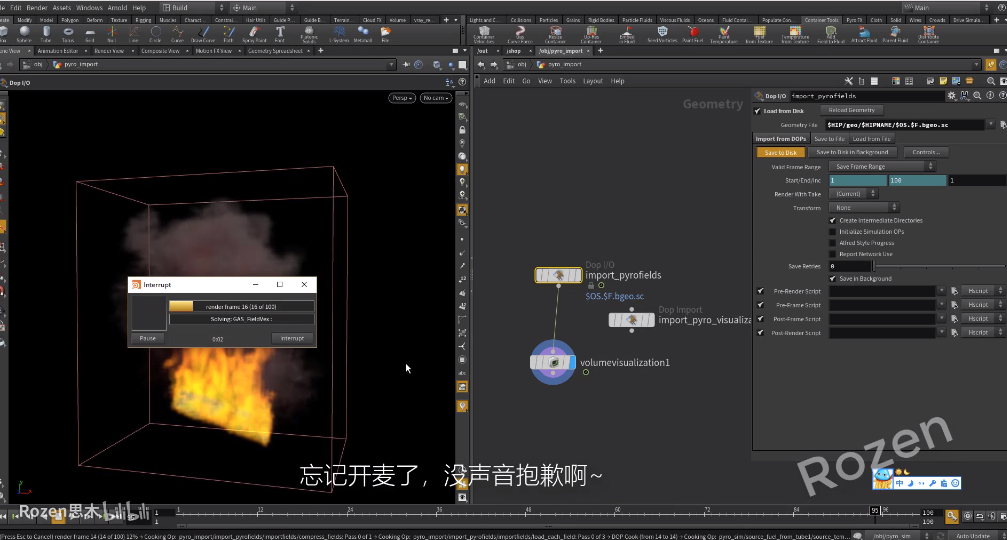Click the import_pyrofields node
1007x540 pixels.
[558, 275]
